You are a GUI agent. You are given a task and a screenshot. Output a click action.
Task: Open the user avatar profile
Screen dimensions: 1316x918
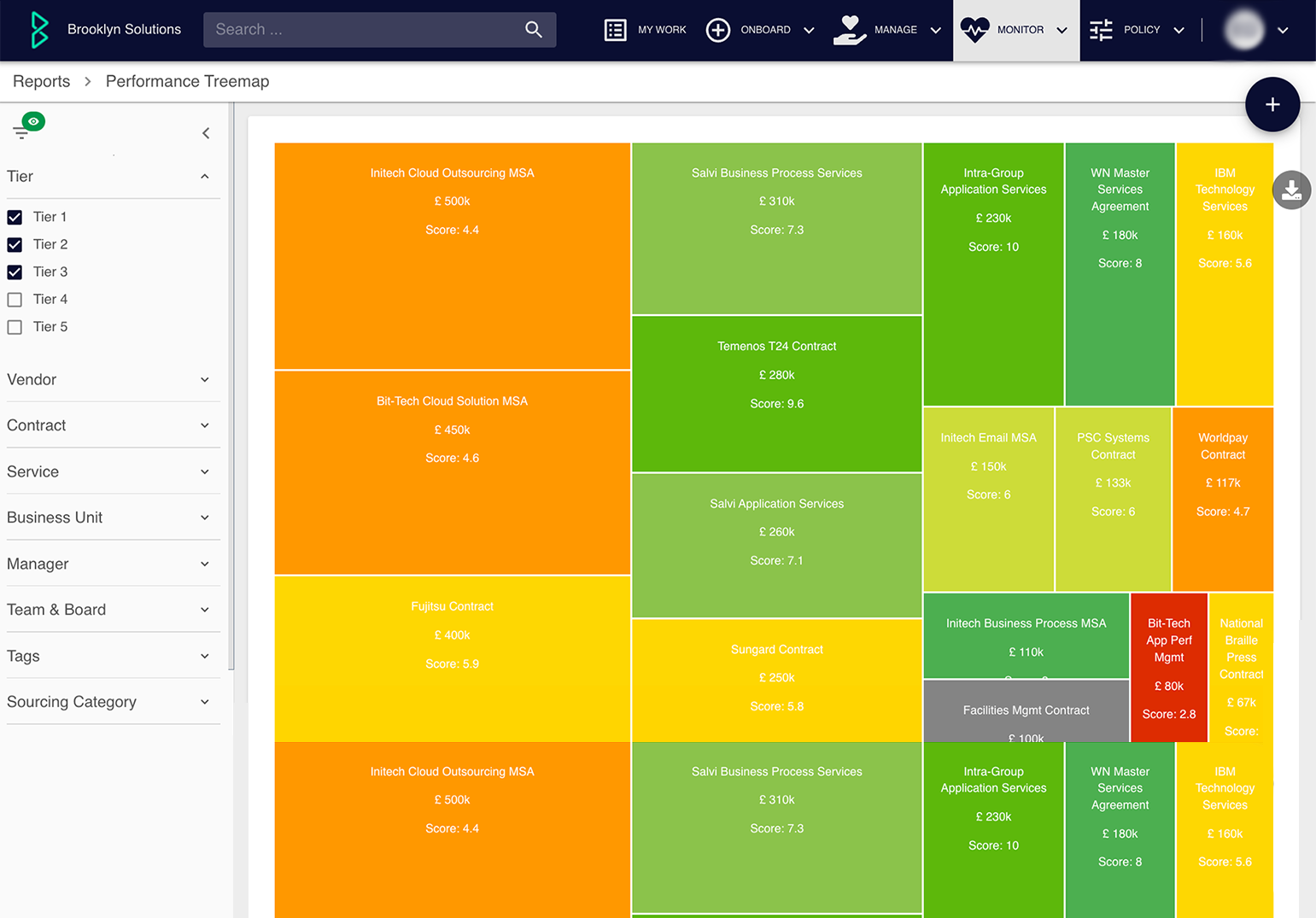(x=1243, y=30)
